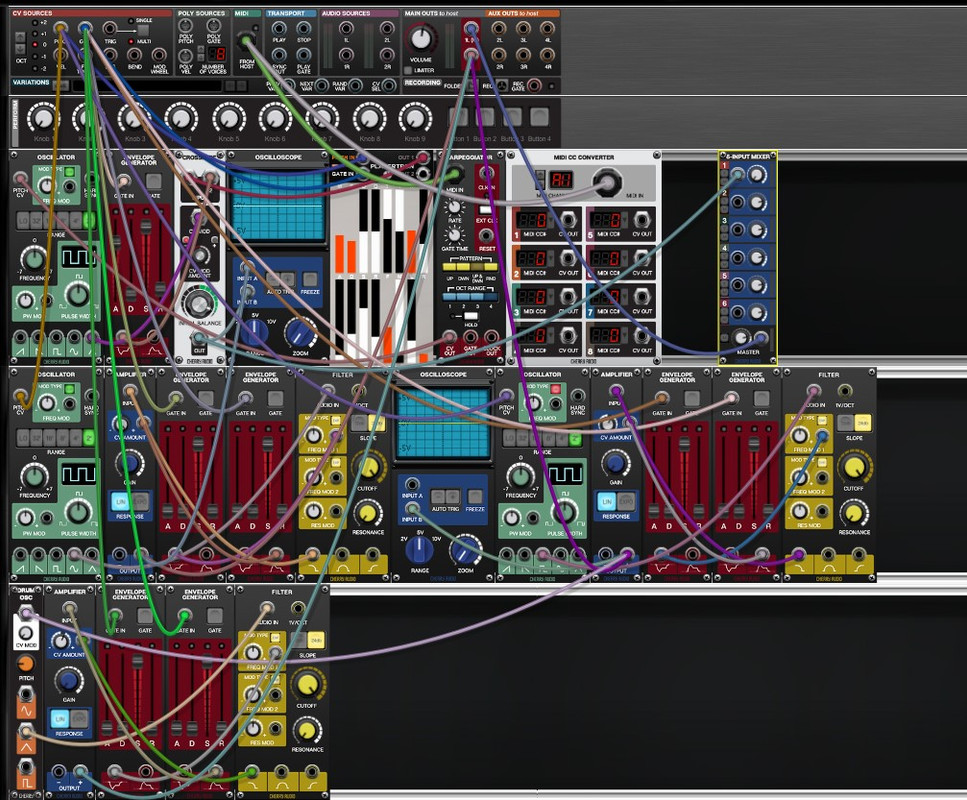Click CV OUT jack of MIDI CC row 8

pos(641,337)
